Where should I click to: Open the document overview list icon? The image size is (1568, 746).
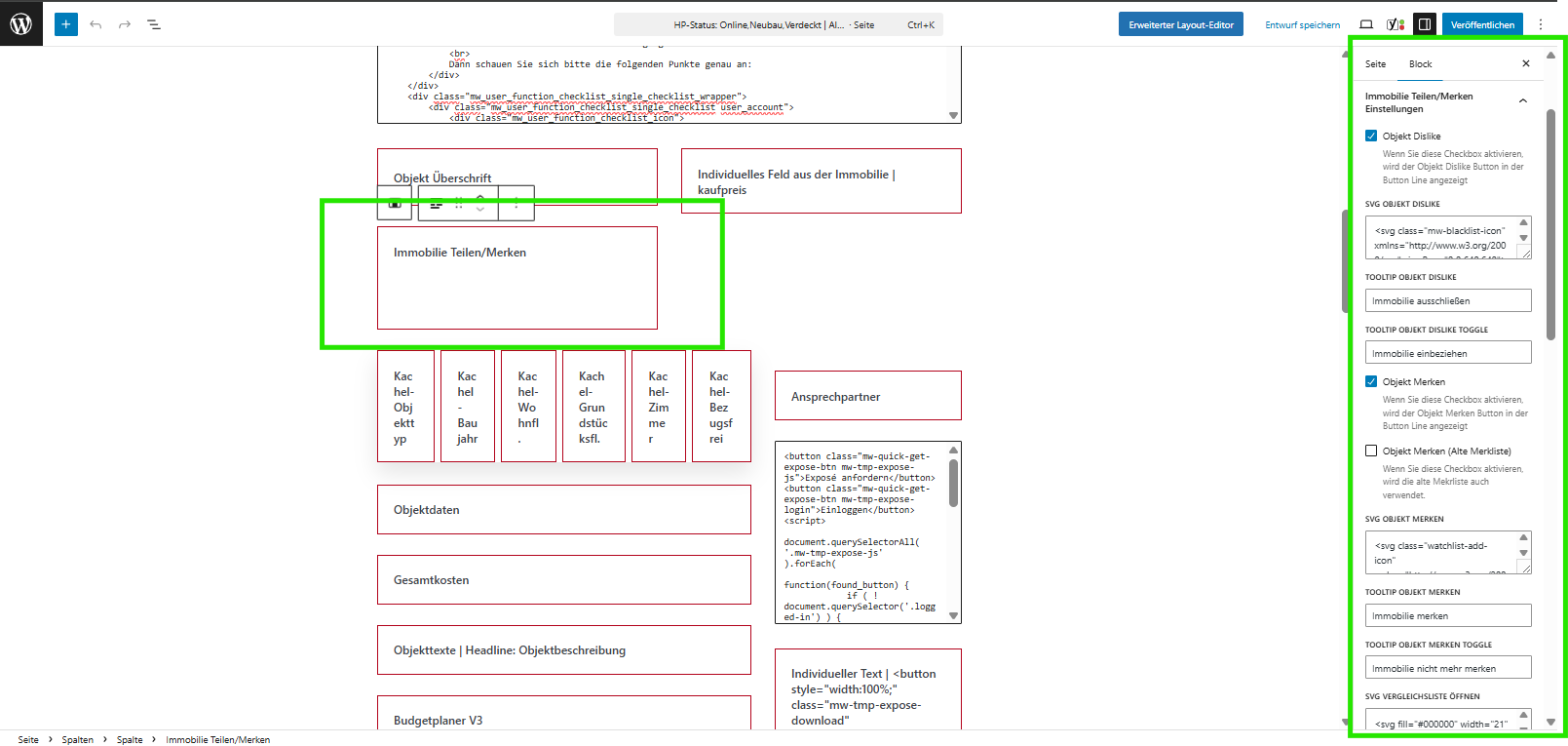[154, 24]
